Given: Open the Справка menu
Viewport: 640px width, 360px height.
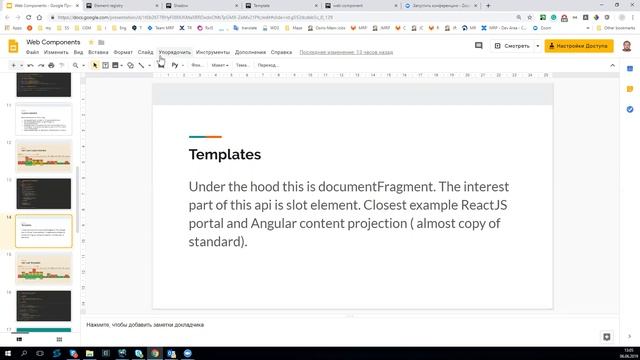Looking at the screenshot, I should pyautogui.click(x=281, y=52).
